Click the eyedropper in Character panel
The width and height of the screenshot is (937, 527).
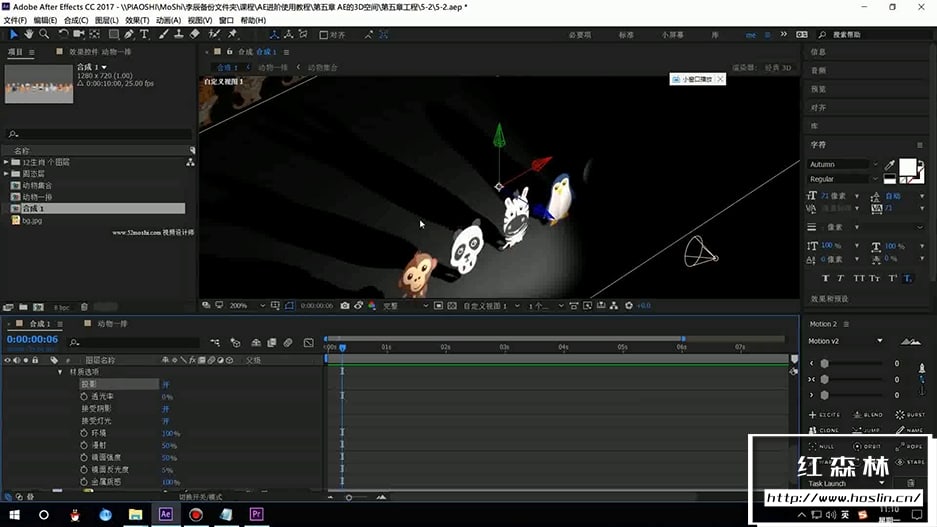click(889, 165)
